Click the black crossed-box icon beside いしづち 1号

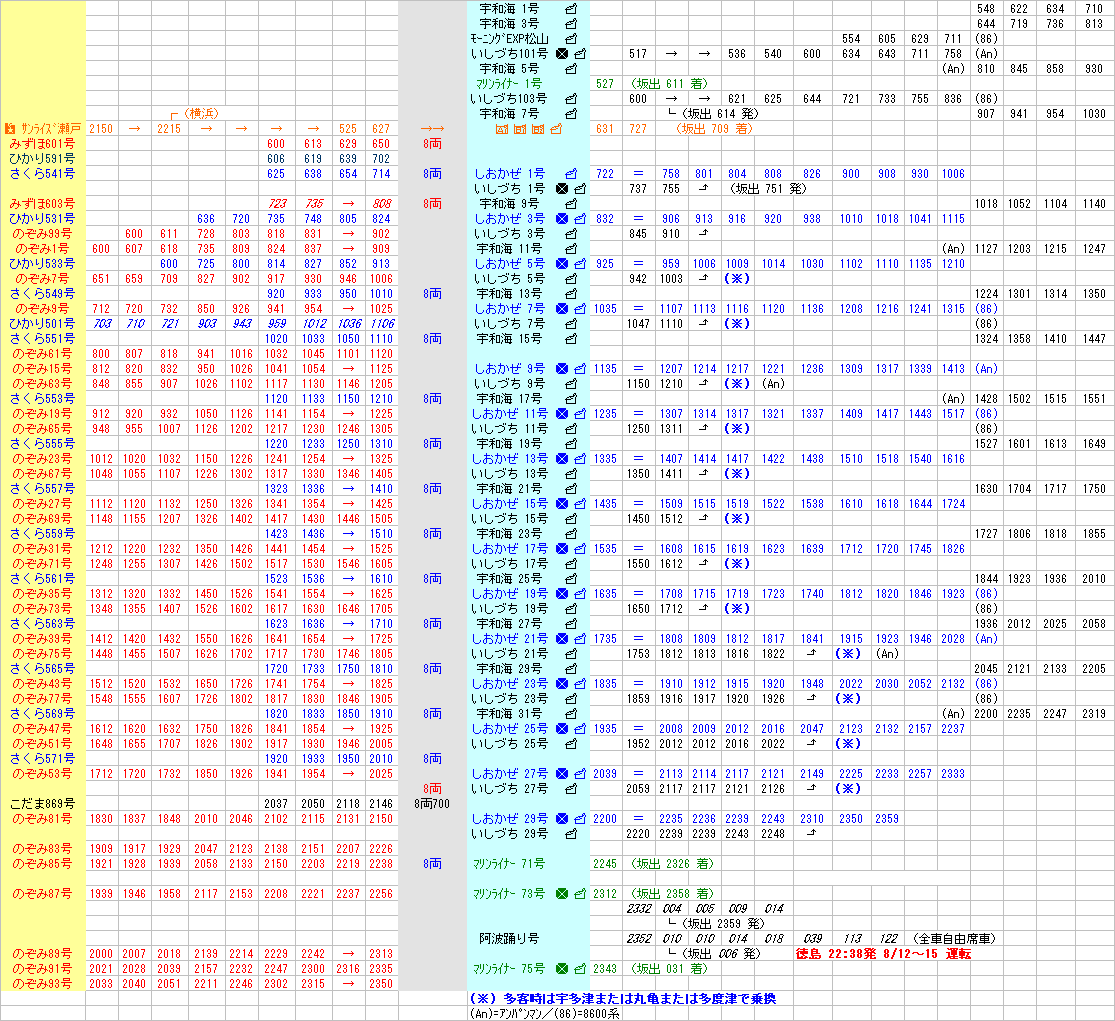562,189
